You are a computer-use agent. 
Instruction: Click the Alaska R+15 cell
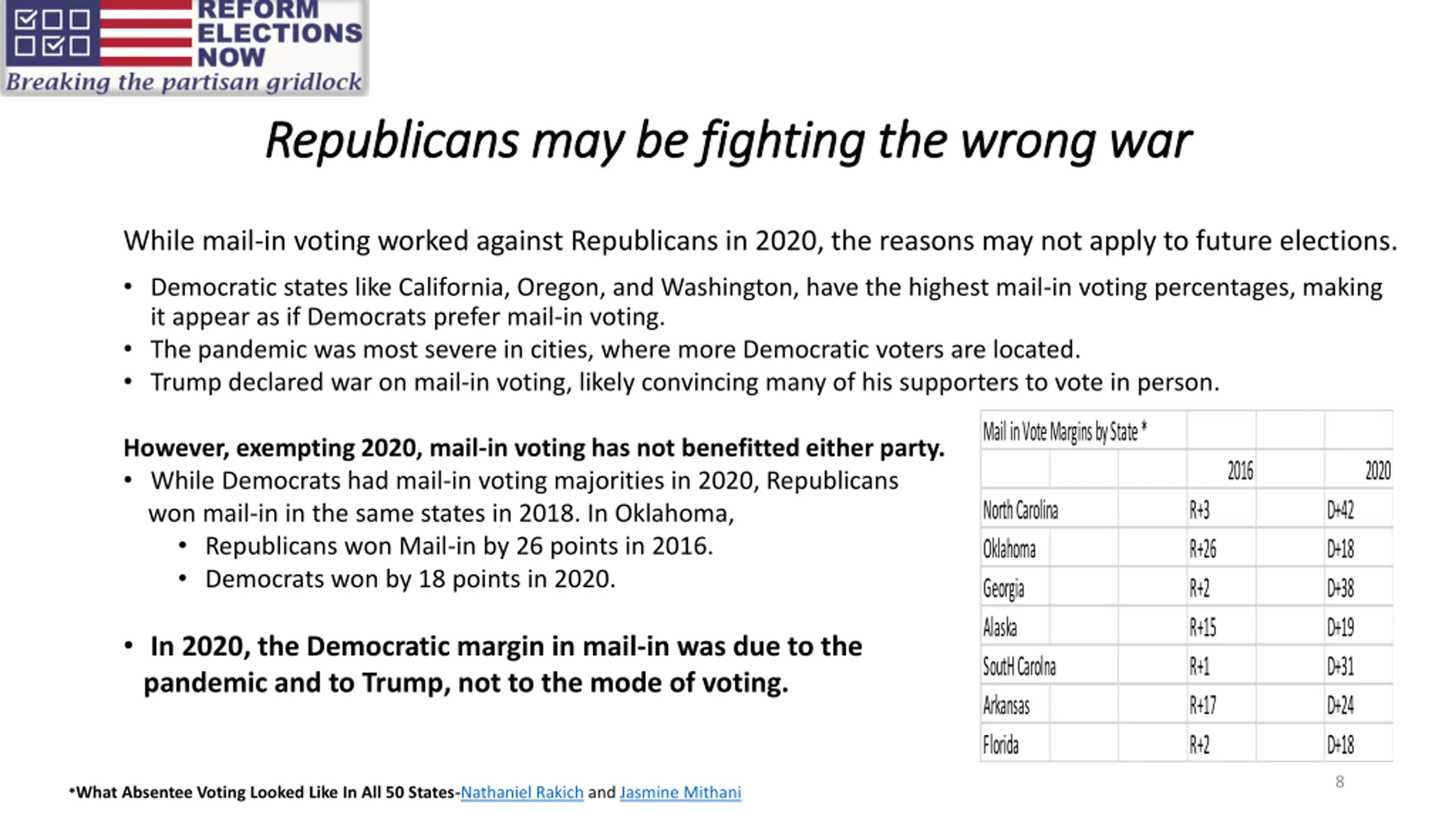(x=1221, y=627)
